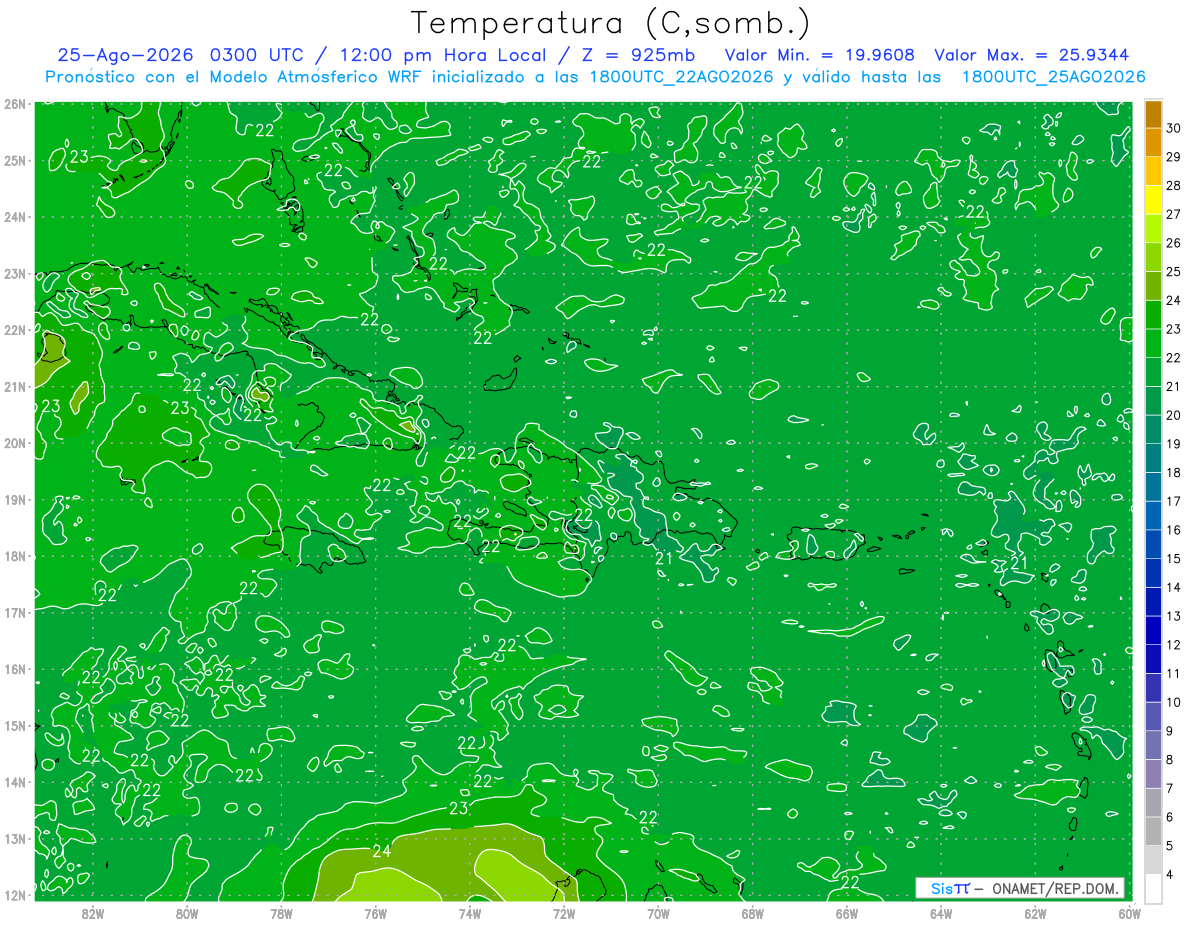The height and width of the screenshot is (927, 1200).
Task: Click the '18' value on the color scale
Action: tap(1174, 473)
